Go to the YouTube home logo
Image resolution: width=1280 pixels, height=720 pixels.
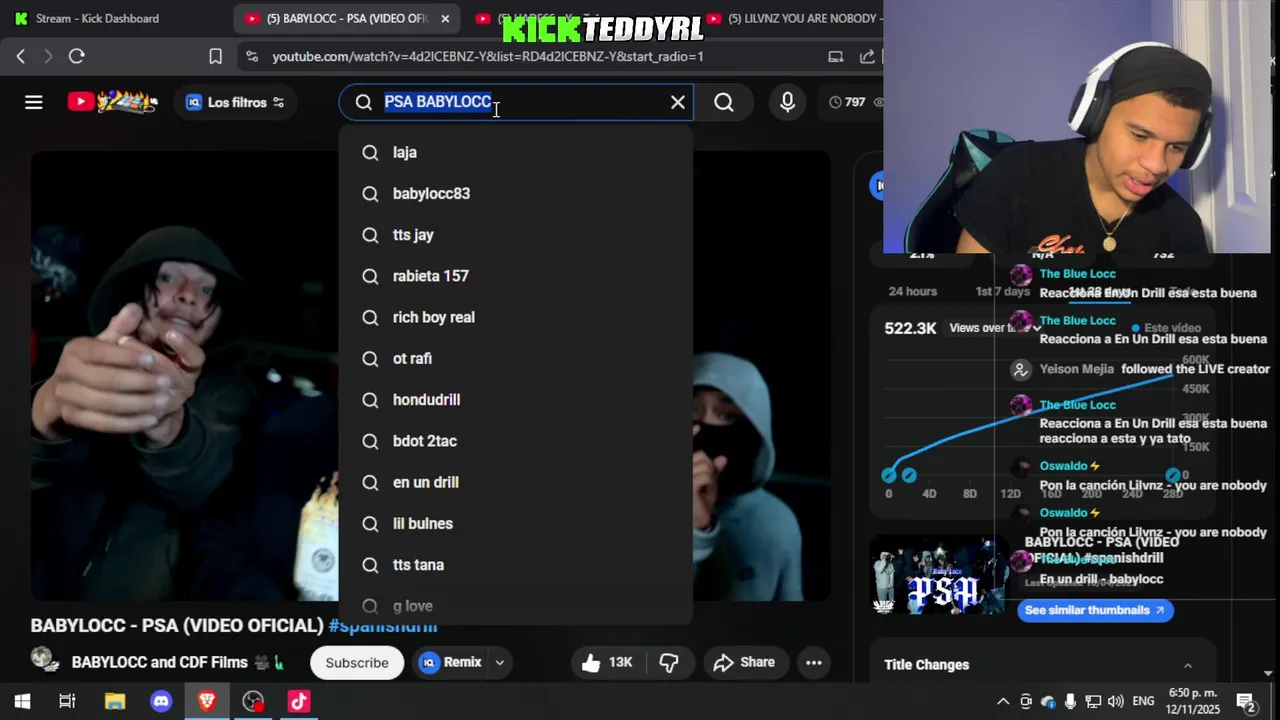[x=113, y=102]
